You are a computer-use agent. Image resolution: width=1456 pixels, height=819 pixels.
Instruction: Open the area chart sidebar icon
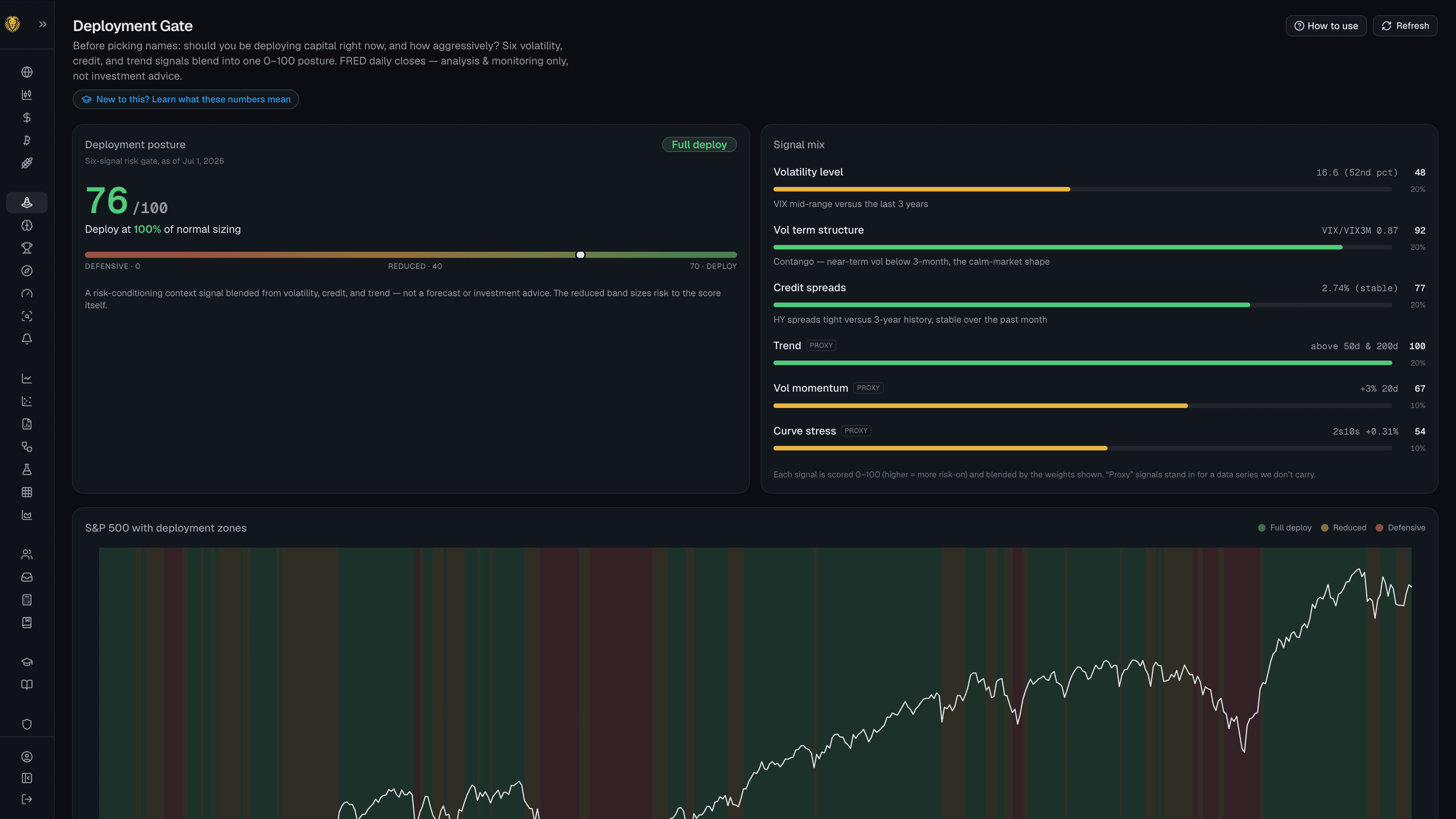(27, 515)
